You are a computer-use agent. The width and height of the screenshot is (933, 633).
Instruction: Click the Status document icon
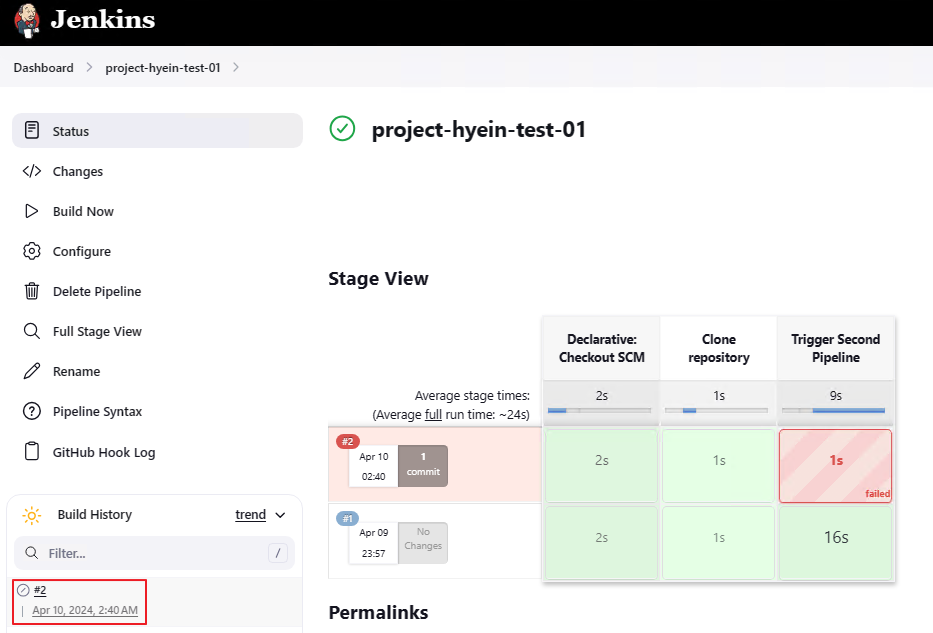(x=32, y=130)
